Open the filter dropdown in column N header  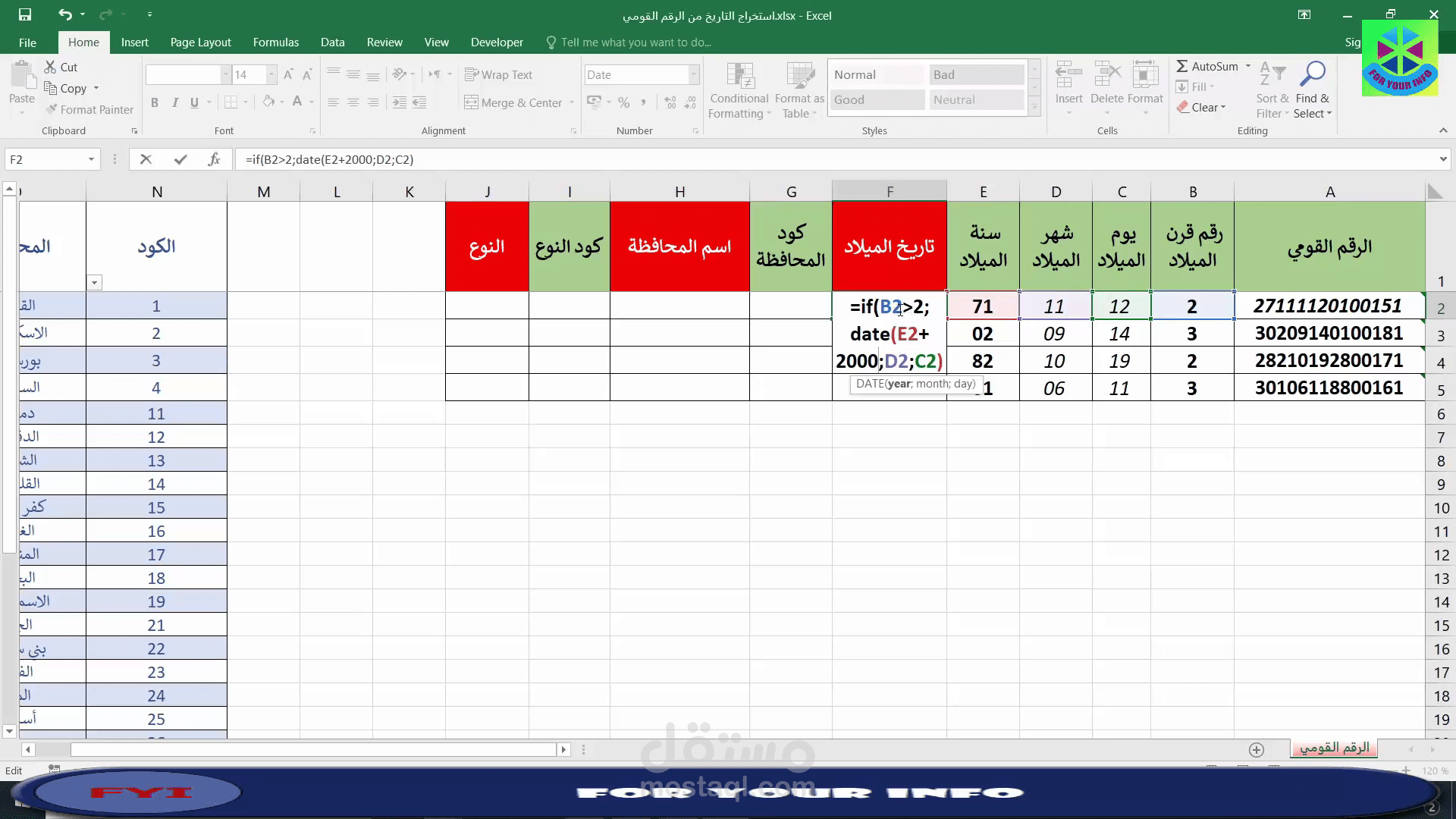coord(94,283)
